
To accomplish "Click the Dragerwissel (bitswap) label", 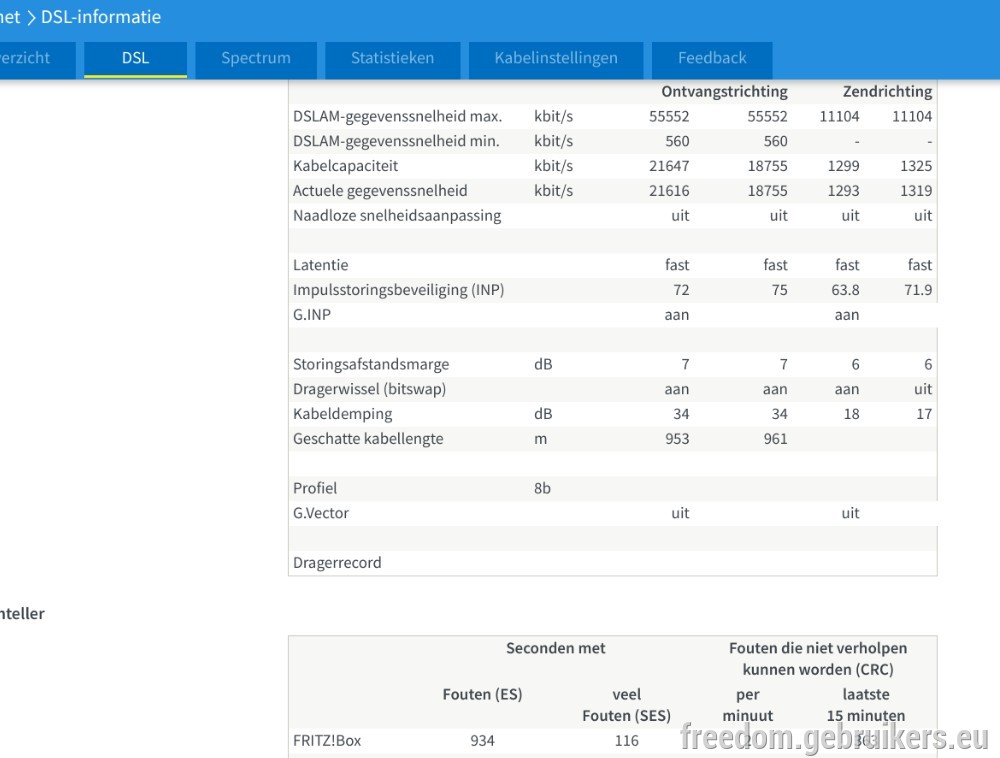I will pos(369,390).
